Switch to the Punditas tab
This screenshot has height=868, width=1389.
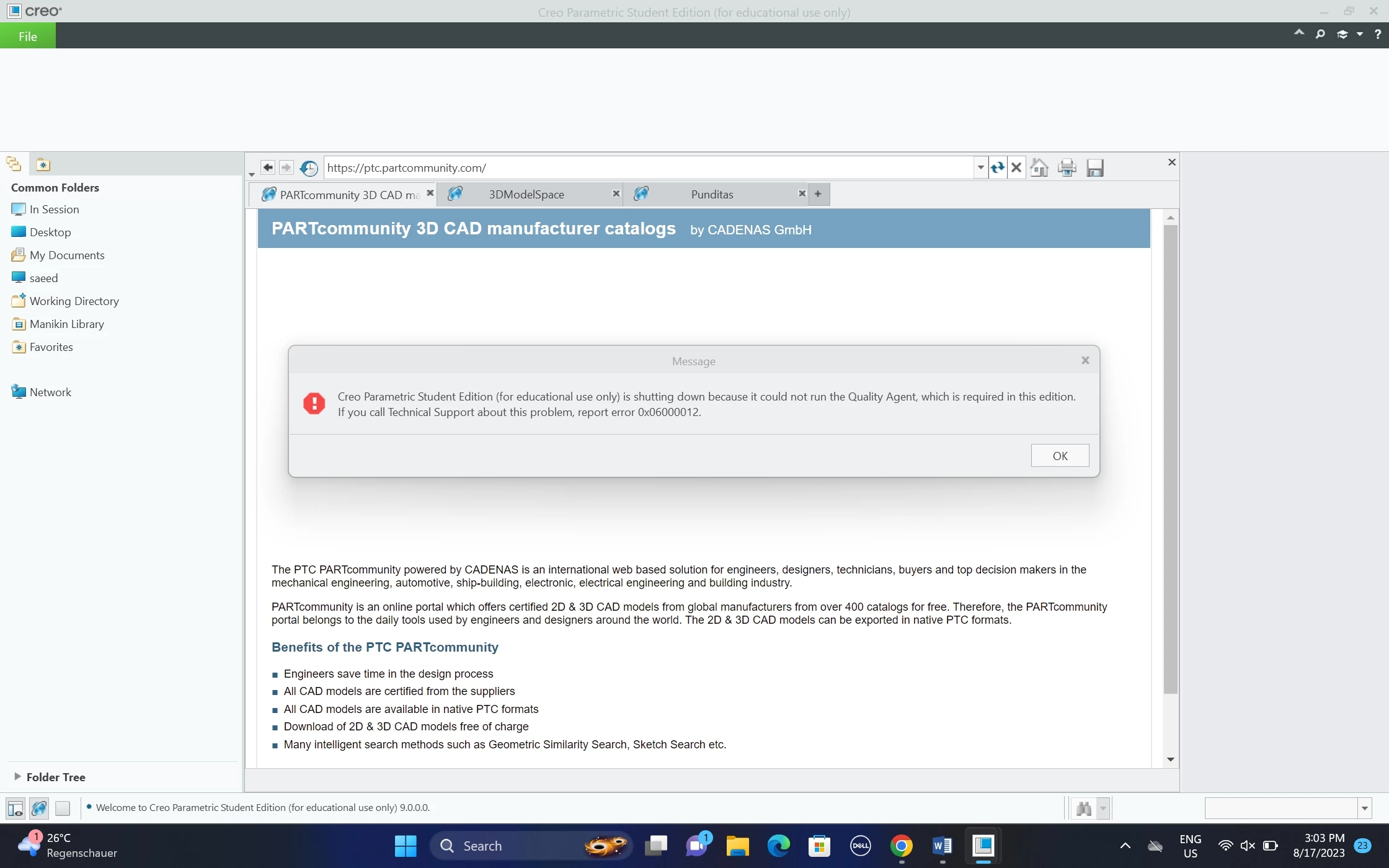712,195
